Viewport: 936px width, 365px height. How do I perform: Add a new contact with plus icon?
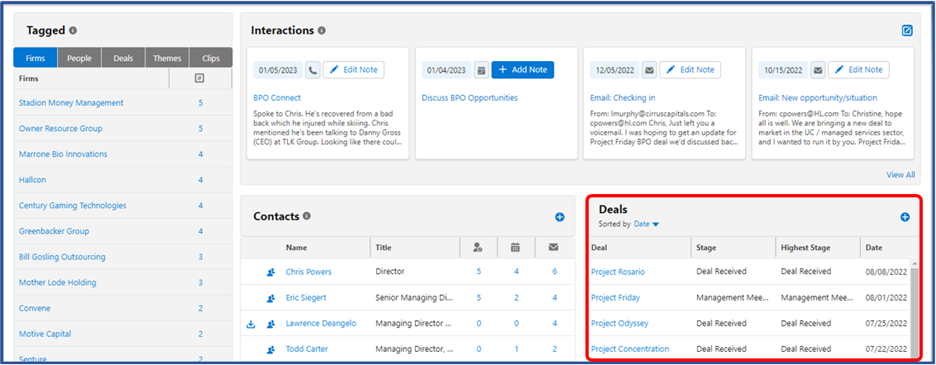pos(559,217)
